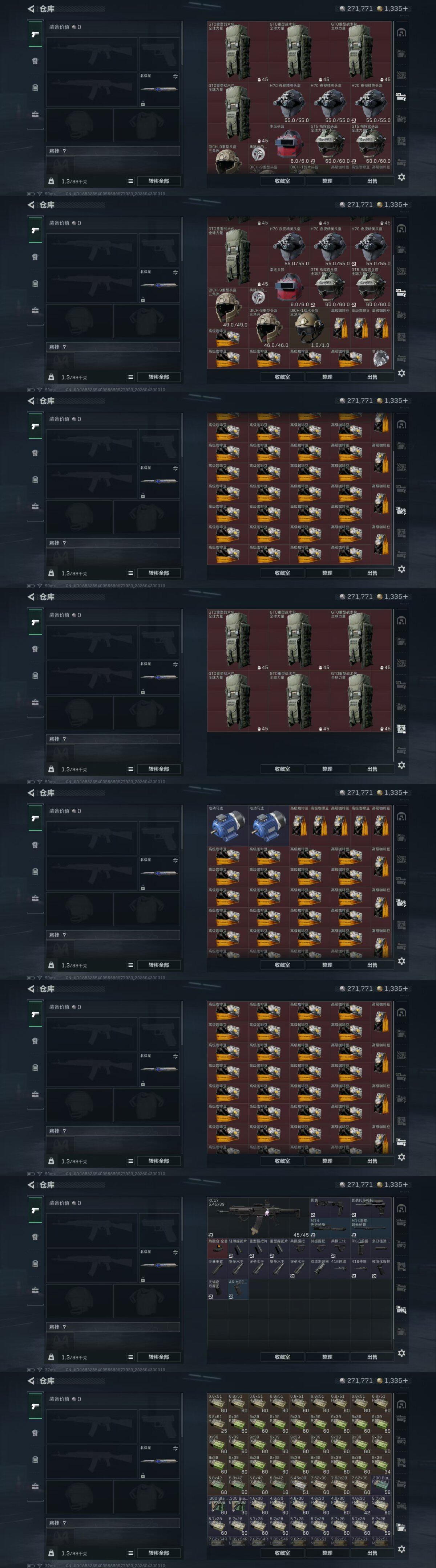Open list icon beside 转移全部 on ammo screen
Screen dimensions: 436x1568
130,1553
